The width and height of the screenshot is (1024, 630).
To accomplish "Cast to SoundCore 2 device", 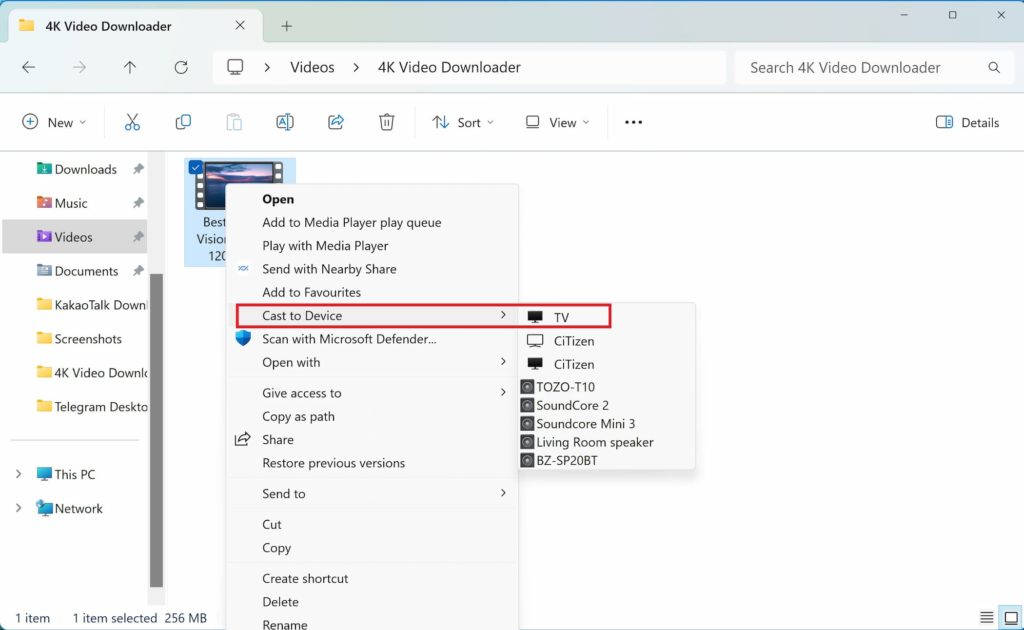I will click(x=606, y=405).
